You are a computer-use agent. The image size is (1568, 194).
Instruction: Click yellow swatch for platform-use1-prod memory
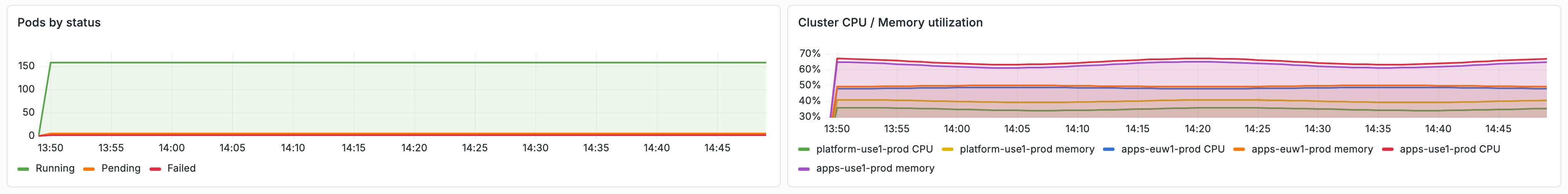tap(947, 150)
